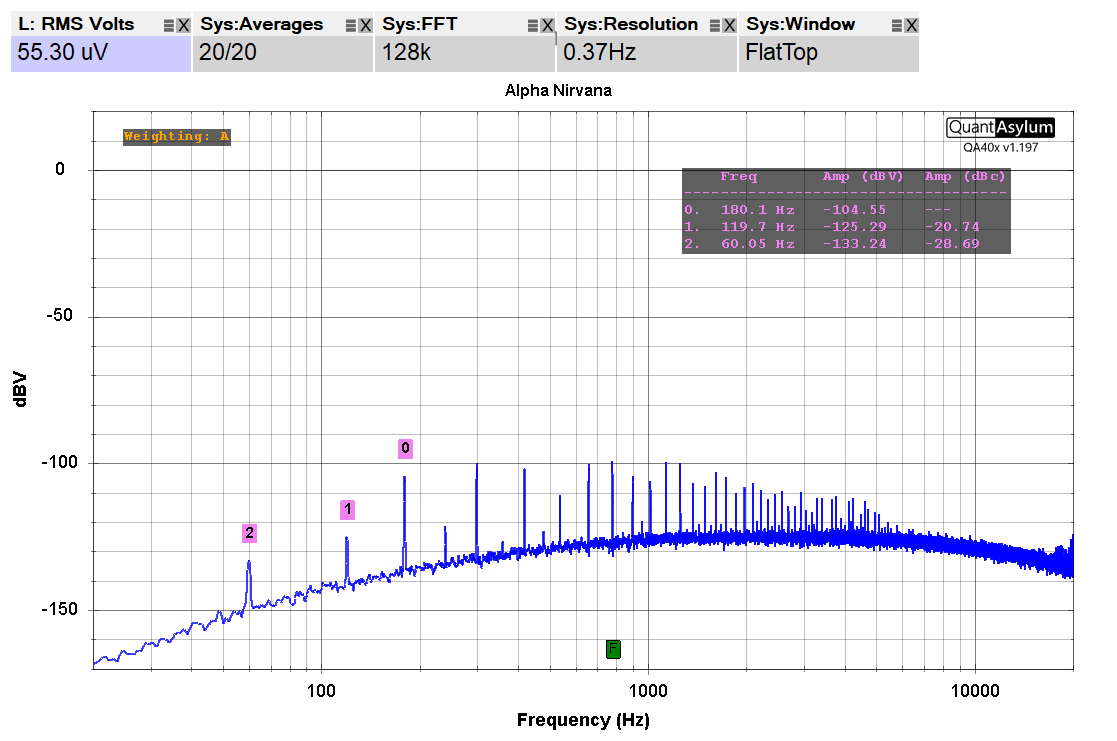Close the Sys:Resolution tile
This screenshot has height=741, width=1117.
click(729, 26)
